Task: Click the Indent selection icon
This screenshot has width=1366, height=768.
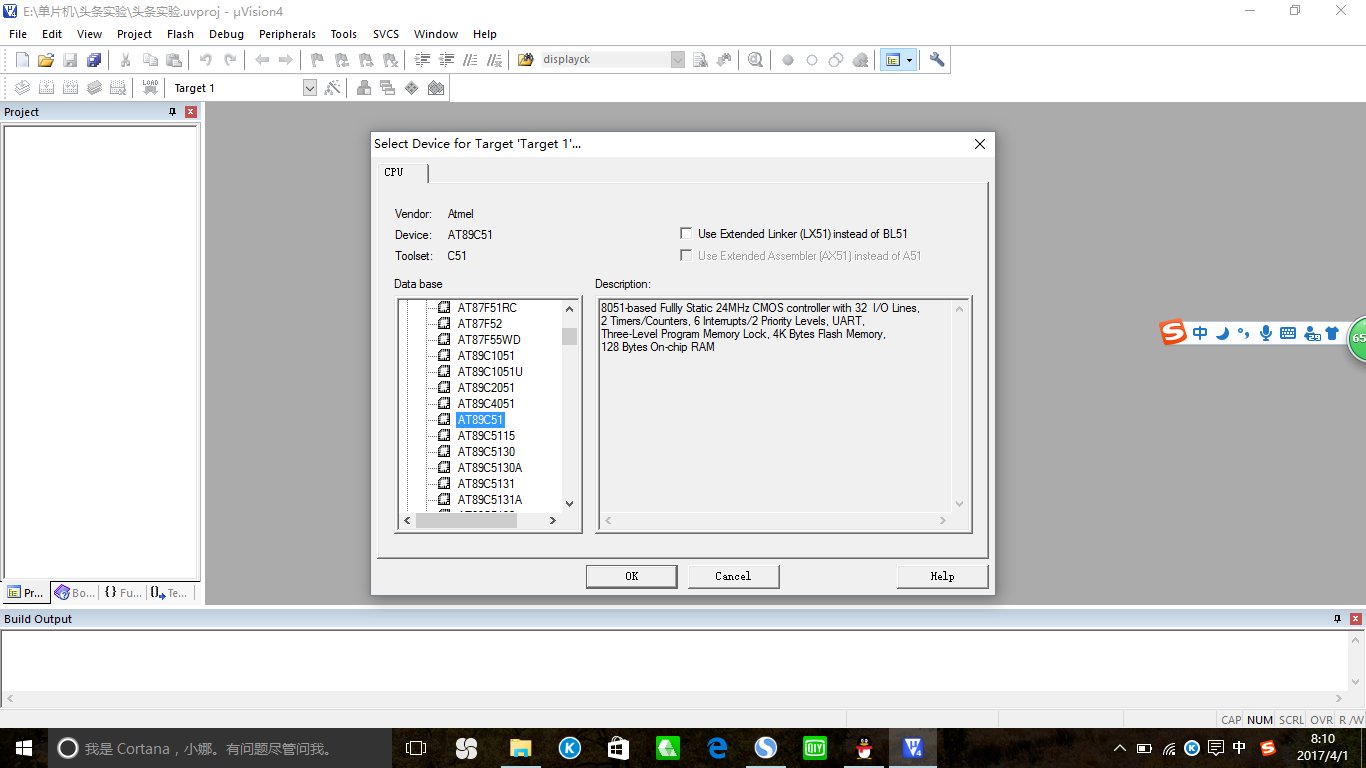Action: coord(422,60)
